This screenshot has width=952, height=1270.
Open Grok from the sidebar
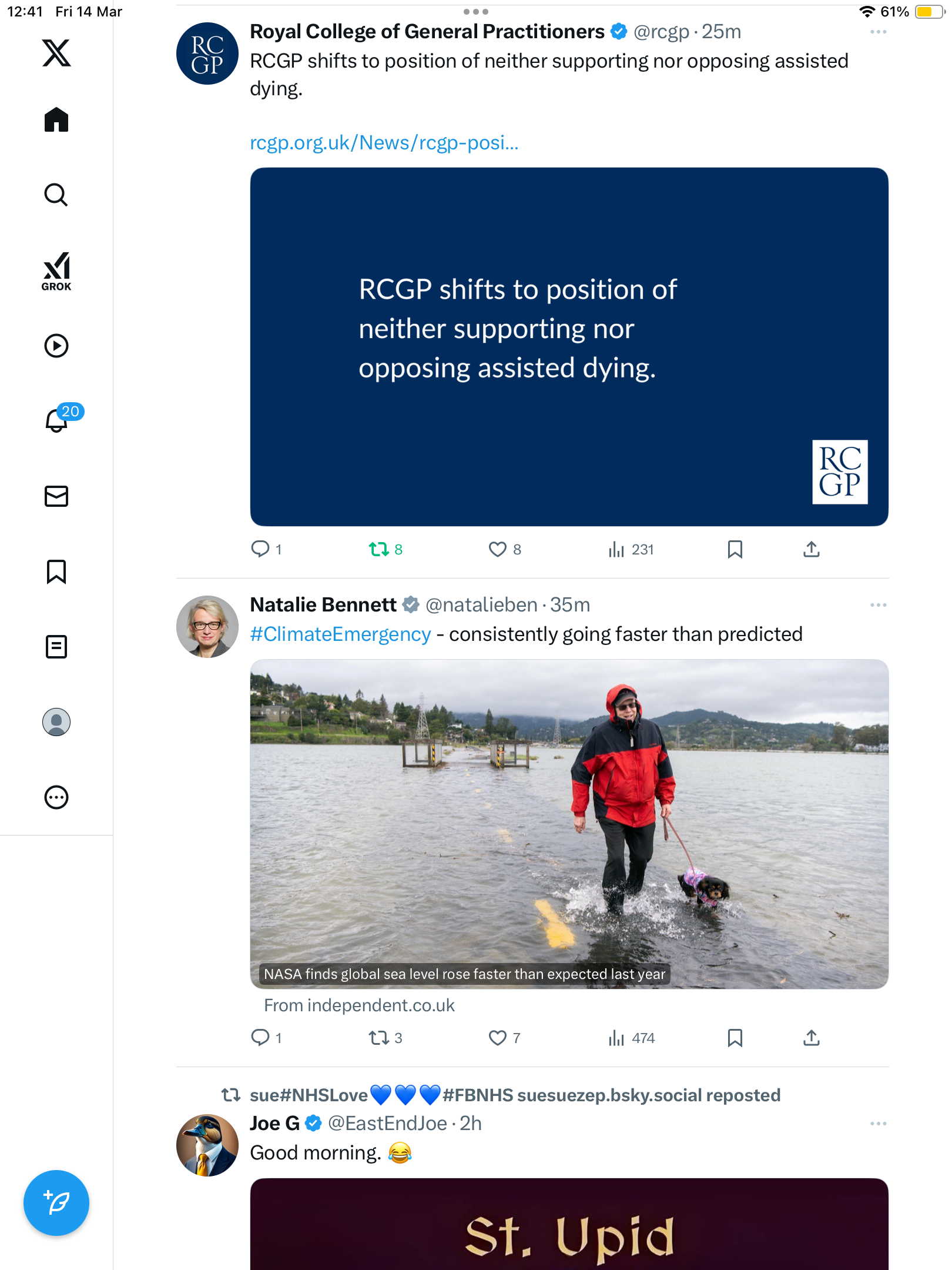(56, 271)
